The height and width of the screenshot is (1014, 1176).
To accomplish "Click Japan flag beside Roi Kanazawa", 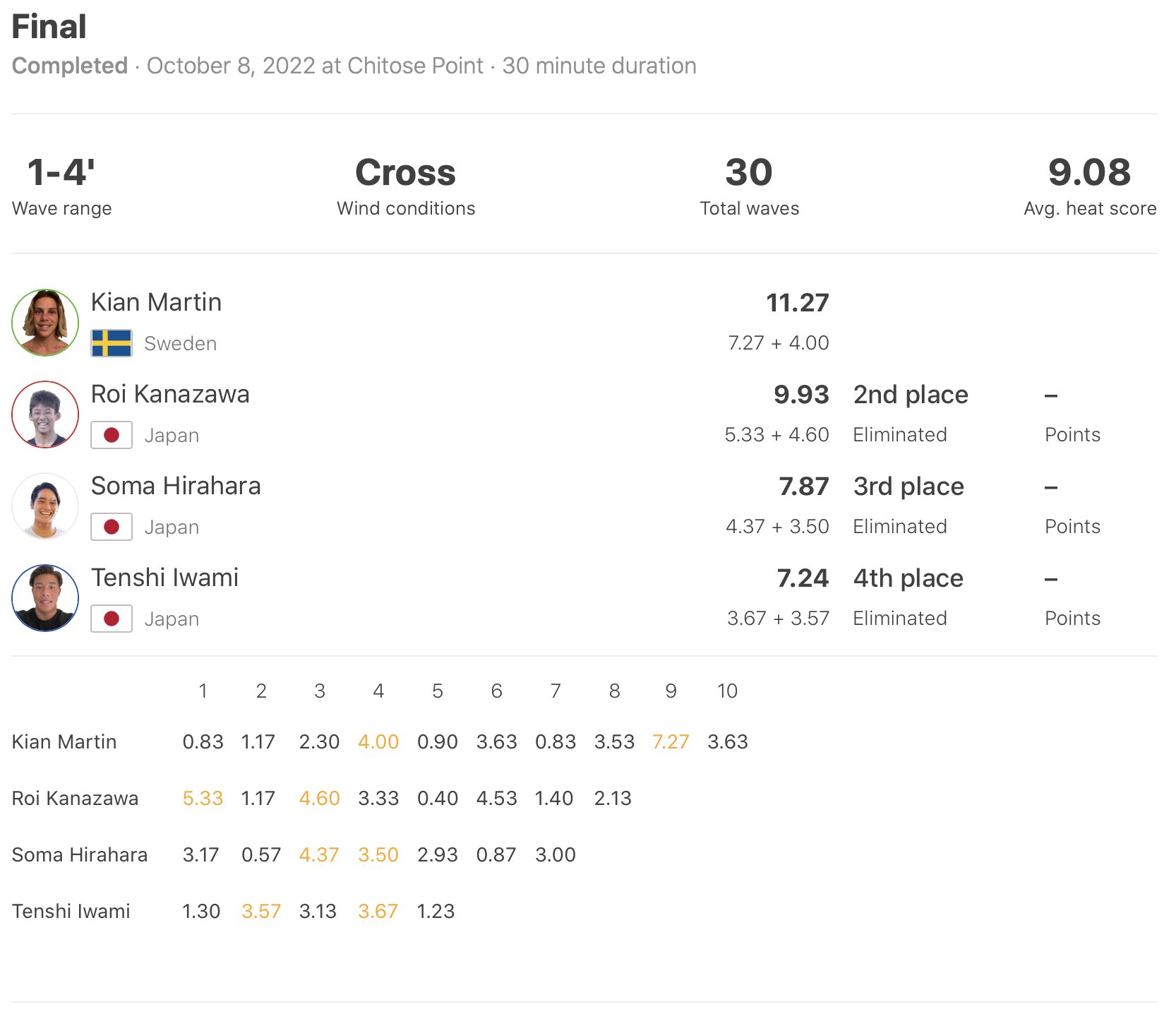I will 112,435.
